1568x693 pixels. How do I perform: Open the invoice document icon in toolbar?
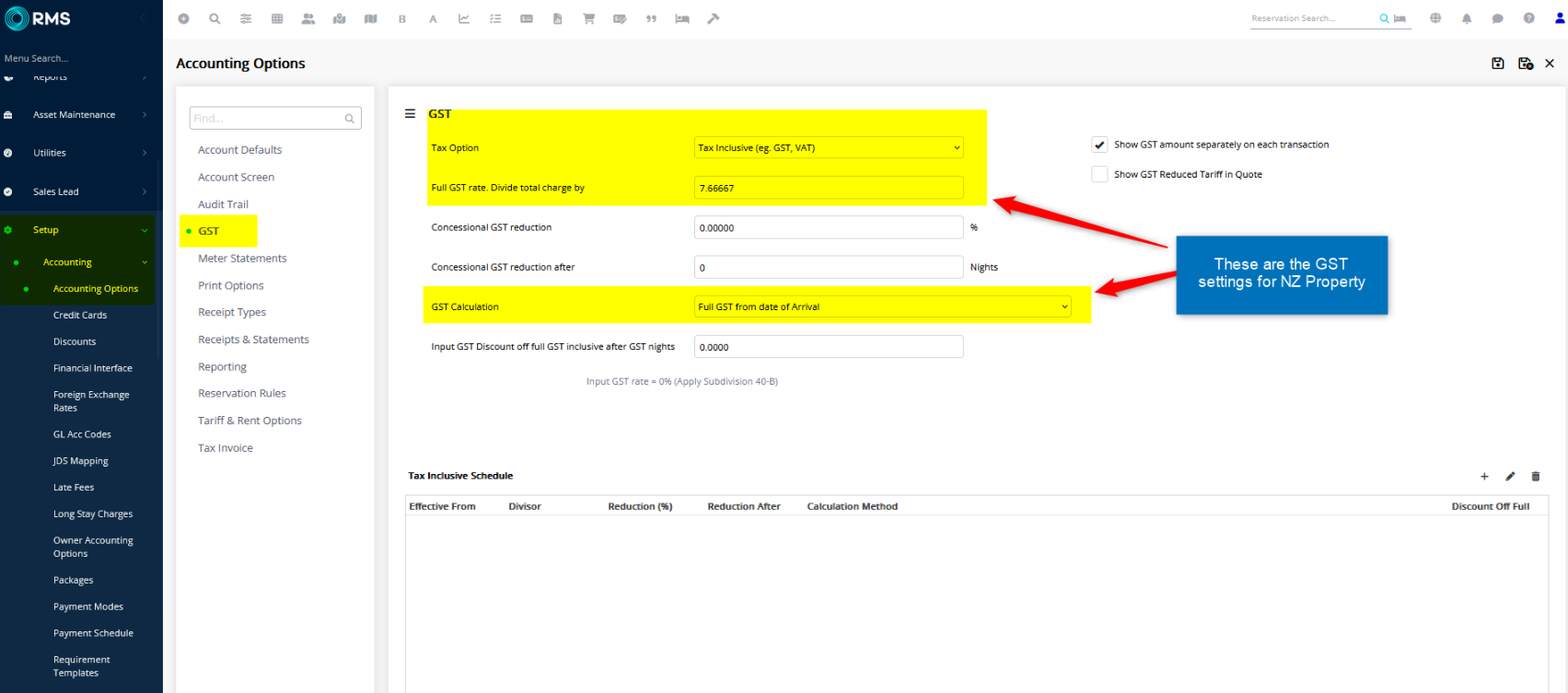coord(558,18)
